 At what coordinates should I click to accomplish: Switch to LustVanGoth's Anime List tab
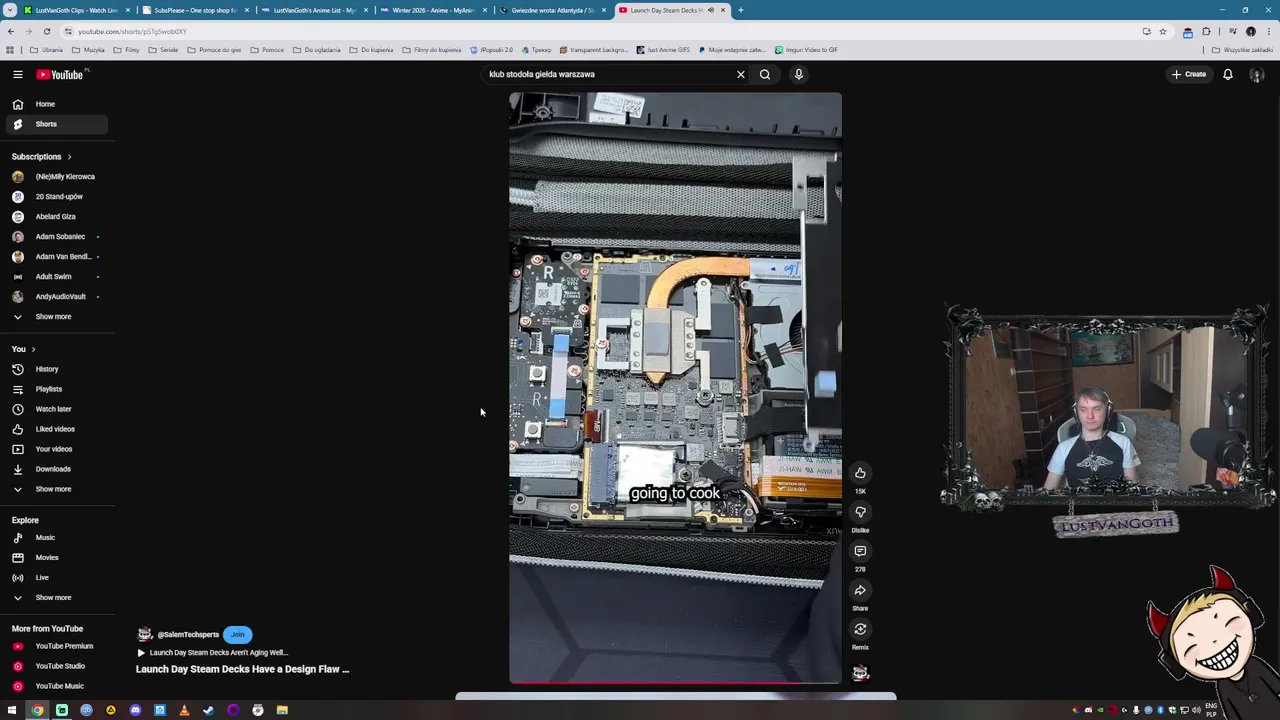pos(314,10)
